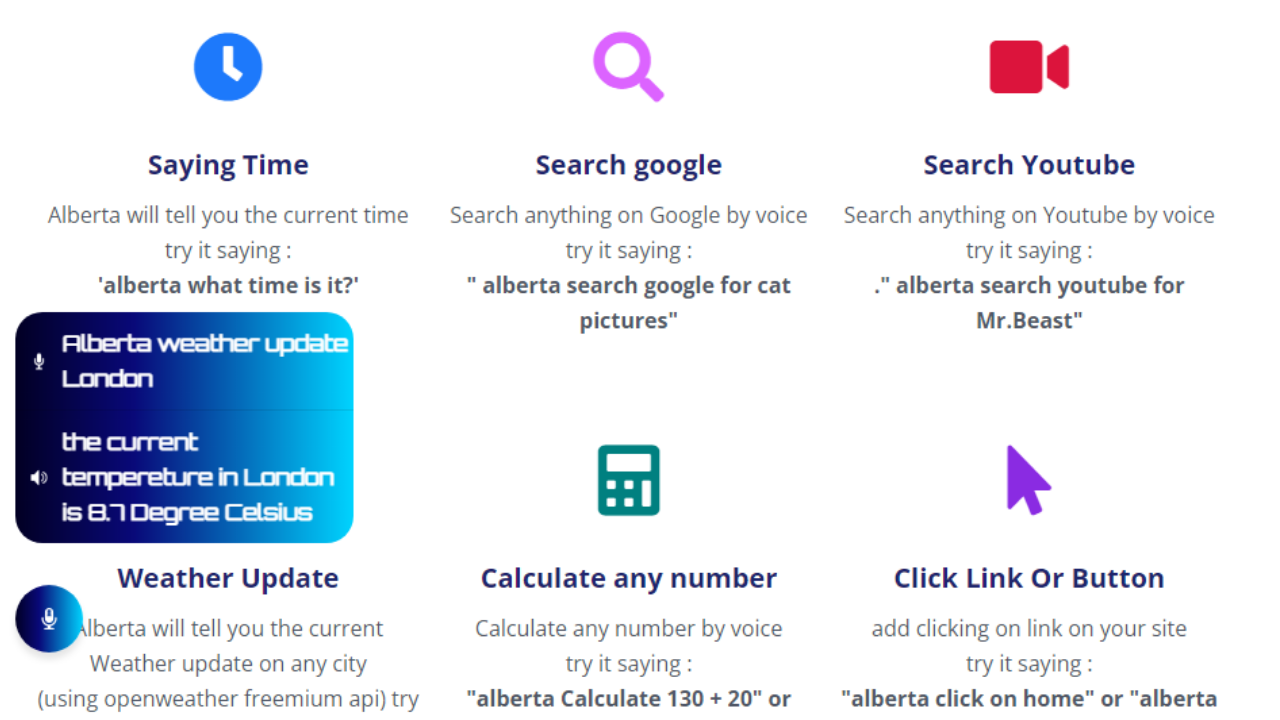The width and height of the screenshot is (1280, 720).
Task: Click the teal calculator icon
Action: 628,480
